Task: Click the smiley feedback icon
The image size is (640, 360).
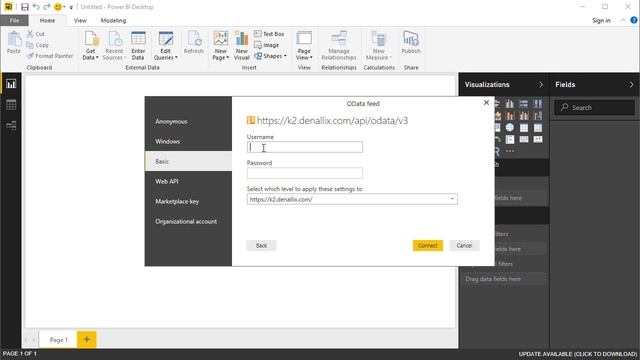Action: pyautogui.click(x=58, y=7)
